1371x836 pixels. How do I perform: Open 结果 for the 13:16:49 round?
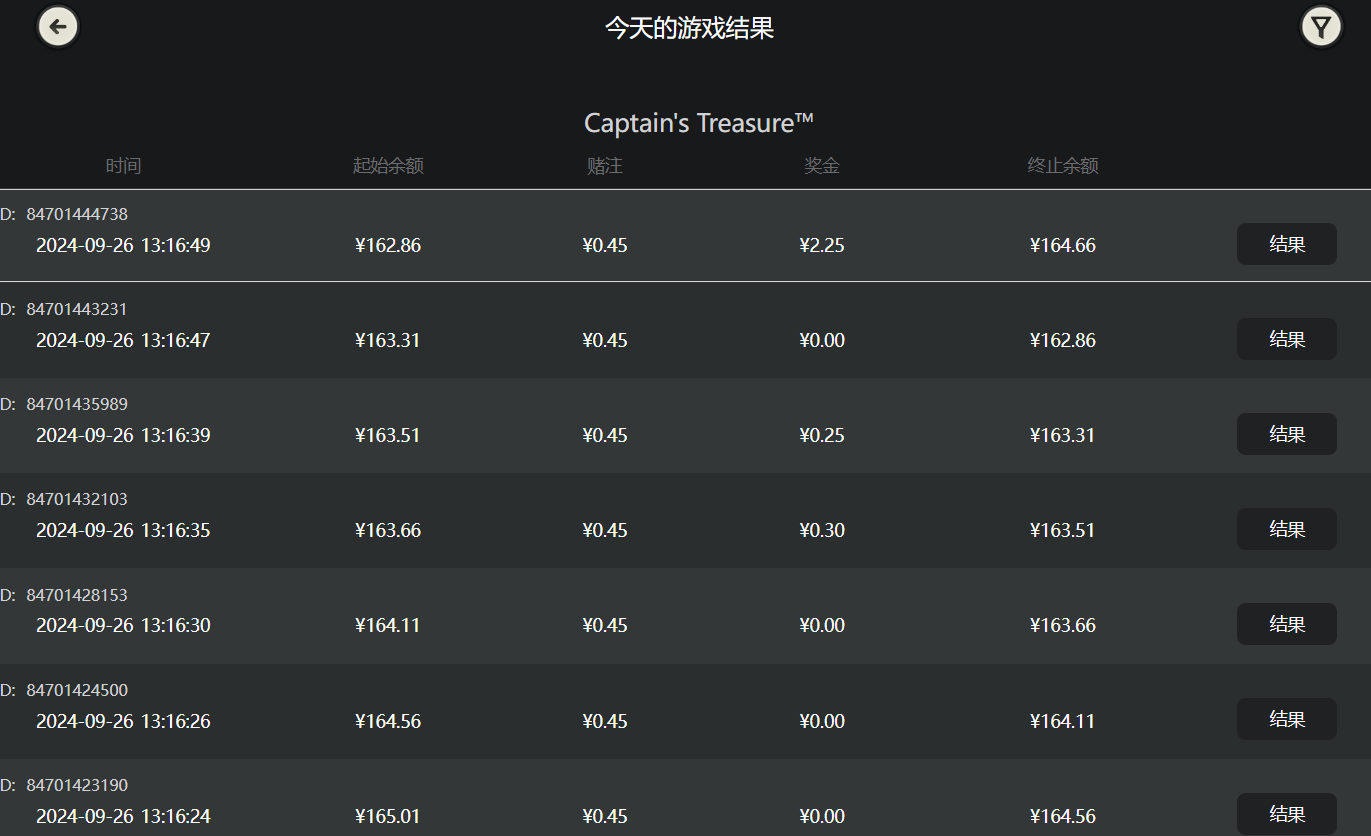1286,244
